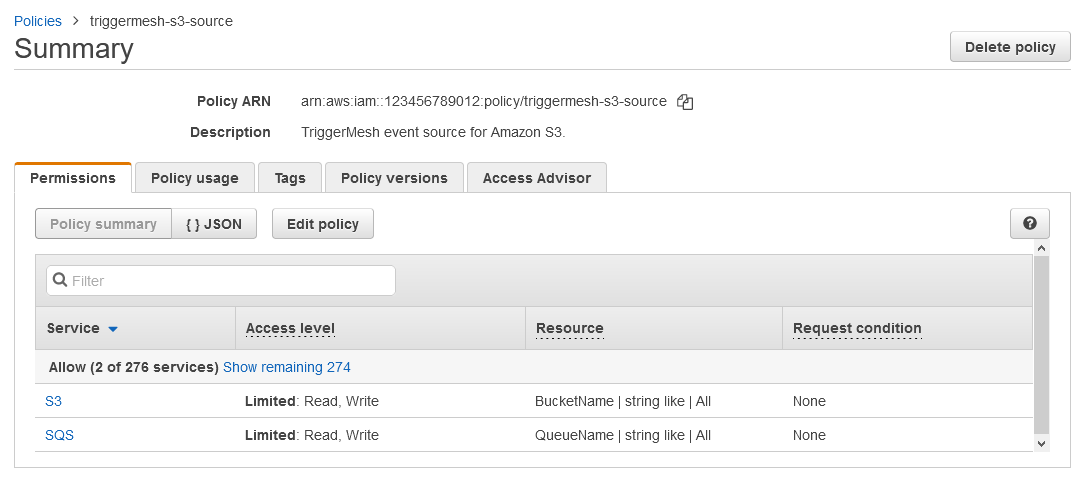
Task: Click the S3 row's BucketName resource text
Action: [623, 401]
